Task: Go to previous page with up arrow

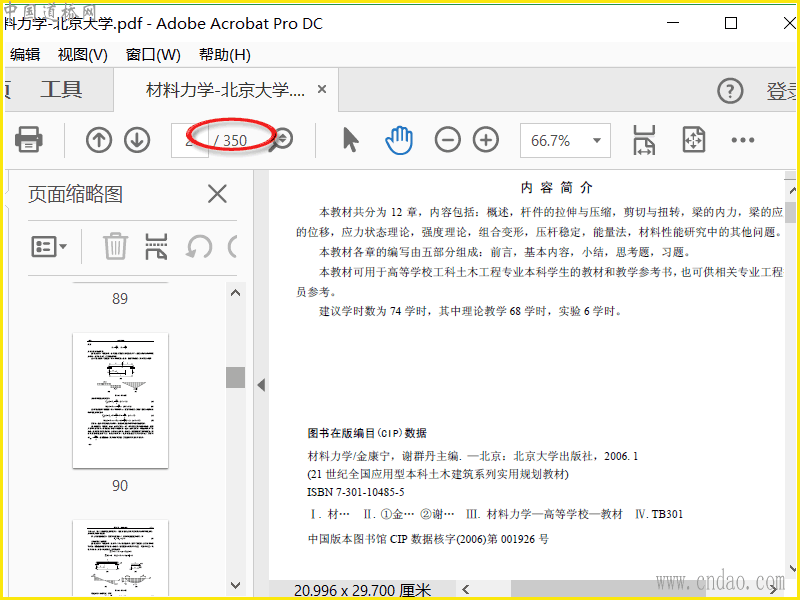Action: (x=98, y=140)
